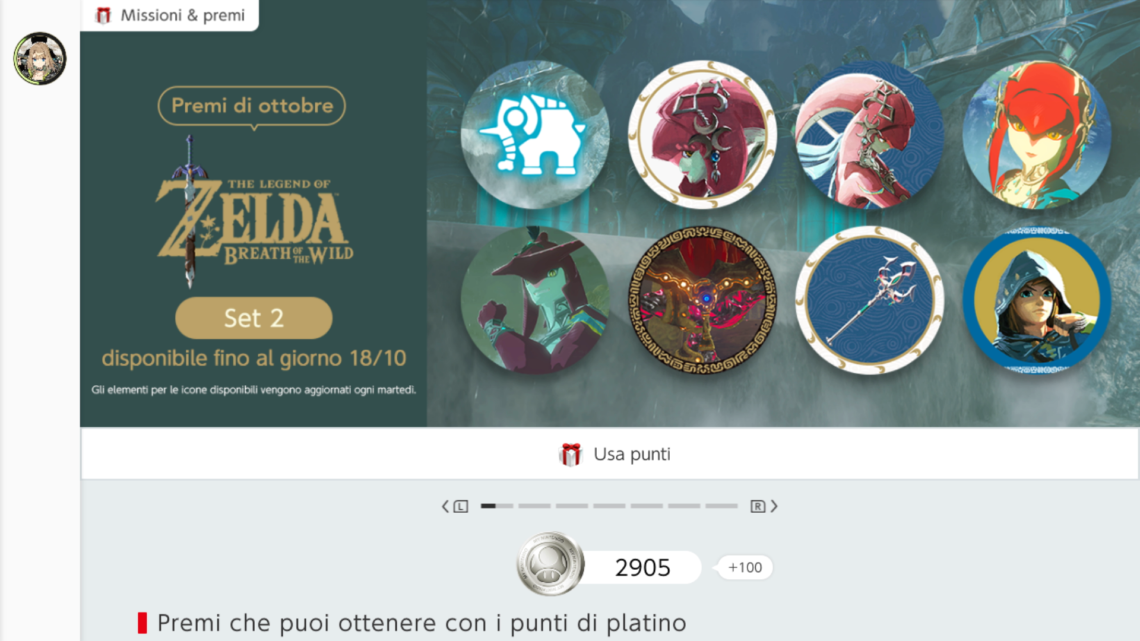Go to previous page with L arrow
The image size is (1140, 641).
(x=454, y=506)
